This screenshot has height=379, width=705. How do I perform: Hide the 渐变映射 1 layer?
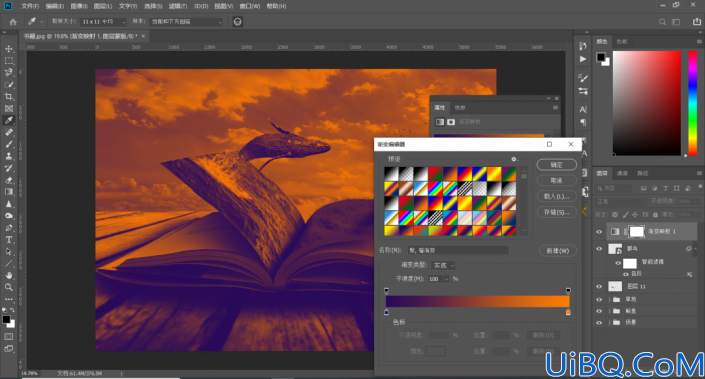[599, 232]
